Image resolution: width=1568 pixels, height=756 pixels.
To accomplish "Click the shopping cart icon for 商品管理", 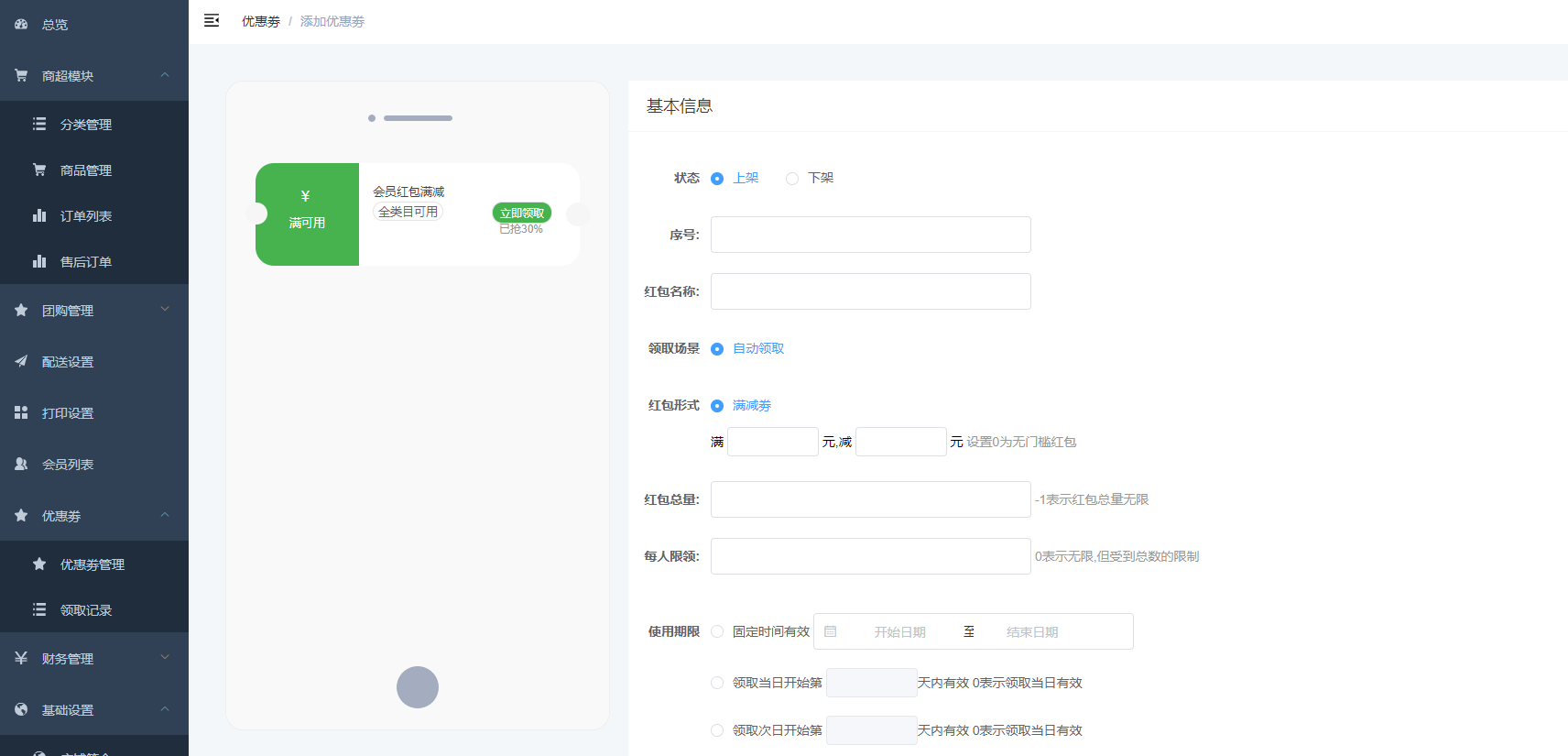I will click(x=39, y=170).
